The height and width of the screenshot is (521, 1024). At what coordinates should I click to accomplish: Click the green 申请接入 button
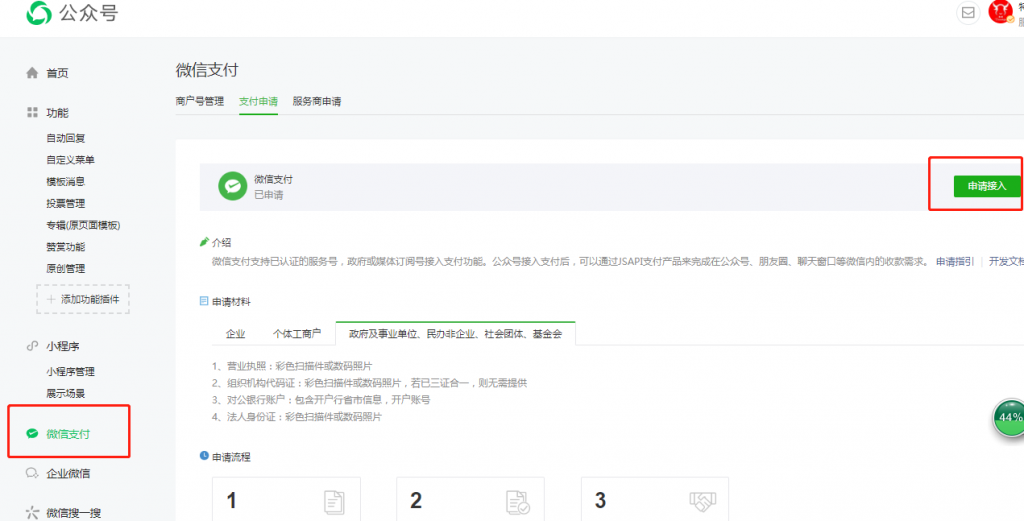pos(987,186)
